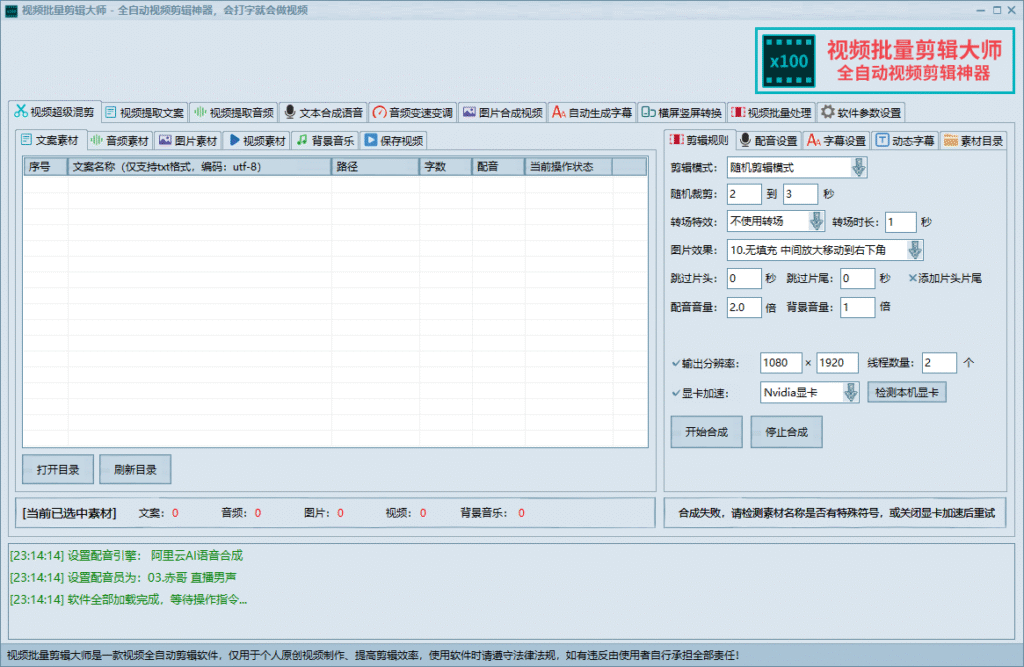Click the waveform icon on 音频素材 tab

click(97, 141)
